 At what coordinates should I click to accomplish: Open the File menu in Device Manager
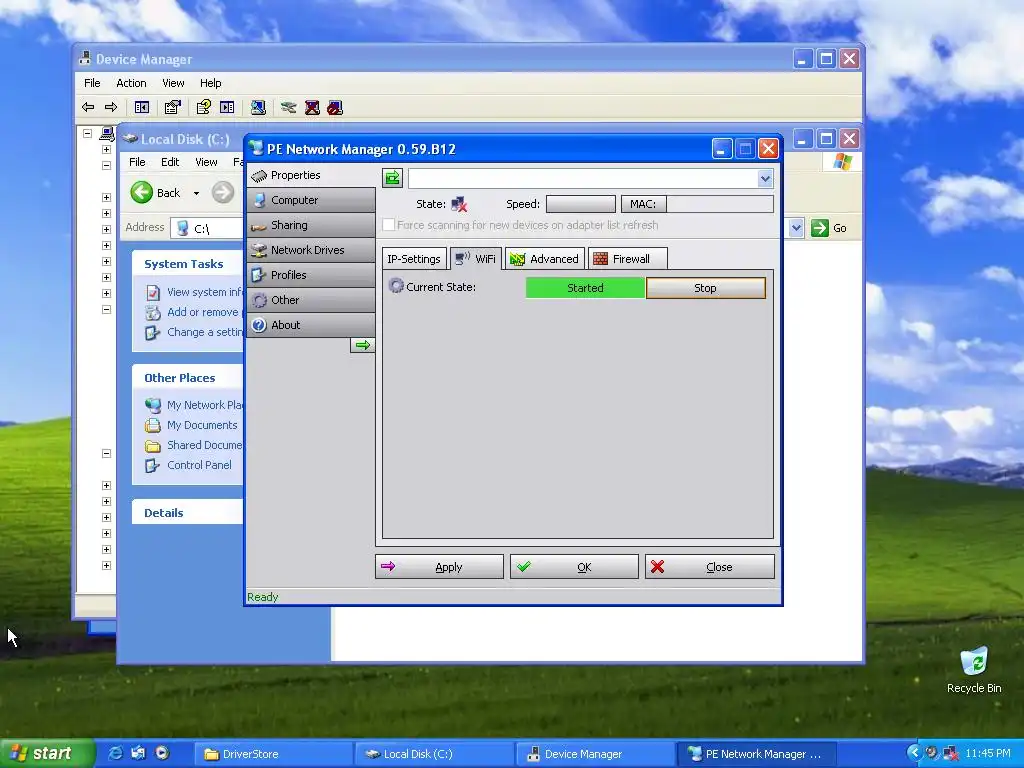(92, 83)
